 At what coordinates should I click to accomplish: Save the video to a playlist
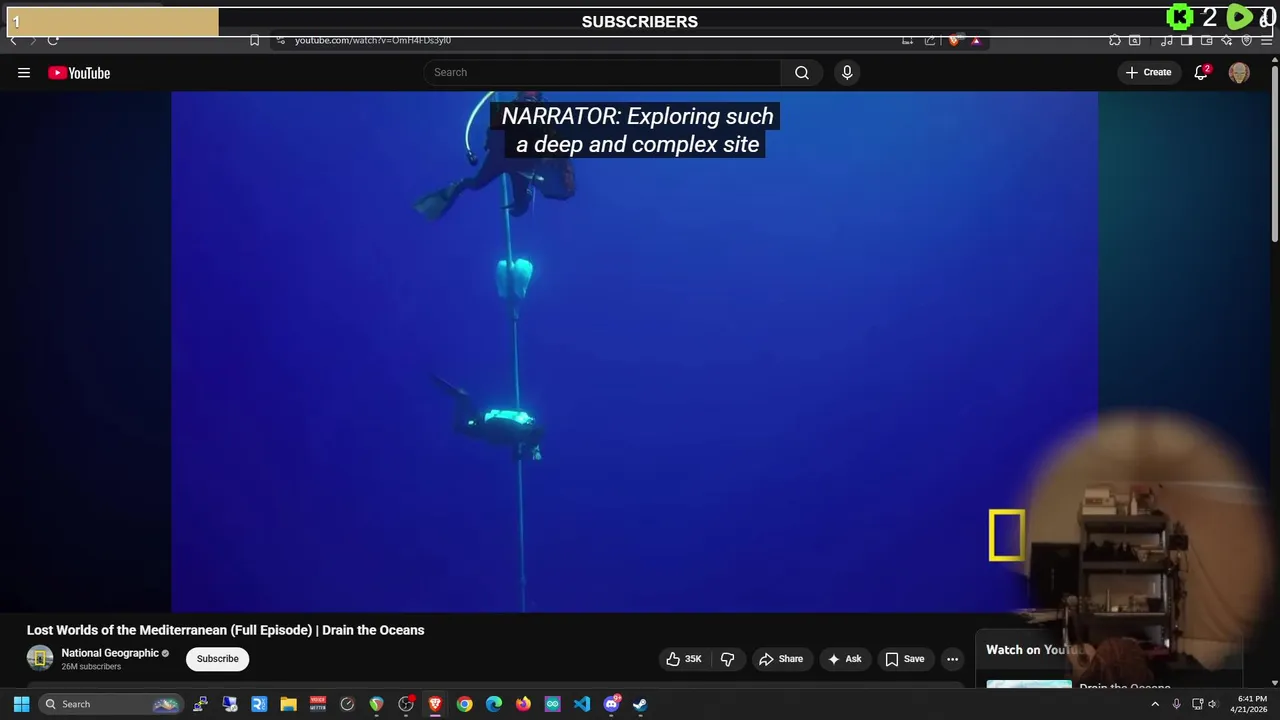click(904, 659)
